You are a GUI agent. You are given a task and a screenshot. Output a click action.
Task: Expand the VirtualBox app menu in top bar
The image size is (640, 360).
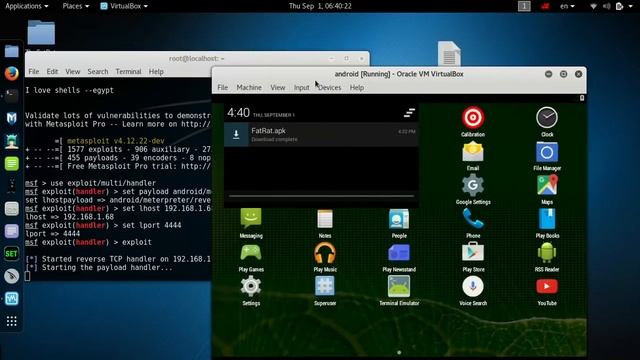click(124, 6)
